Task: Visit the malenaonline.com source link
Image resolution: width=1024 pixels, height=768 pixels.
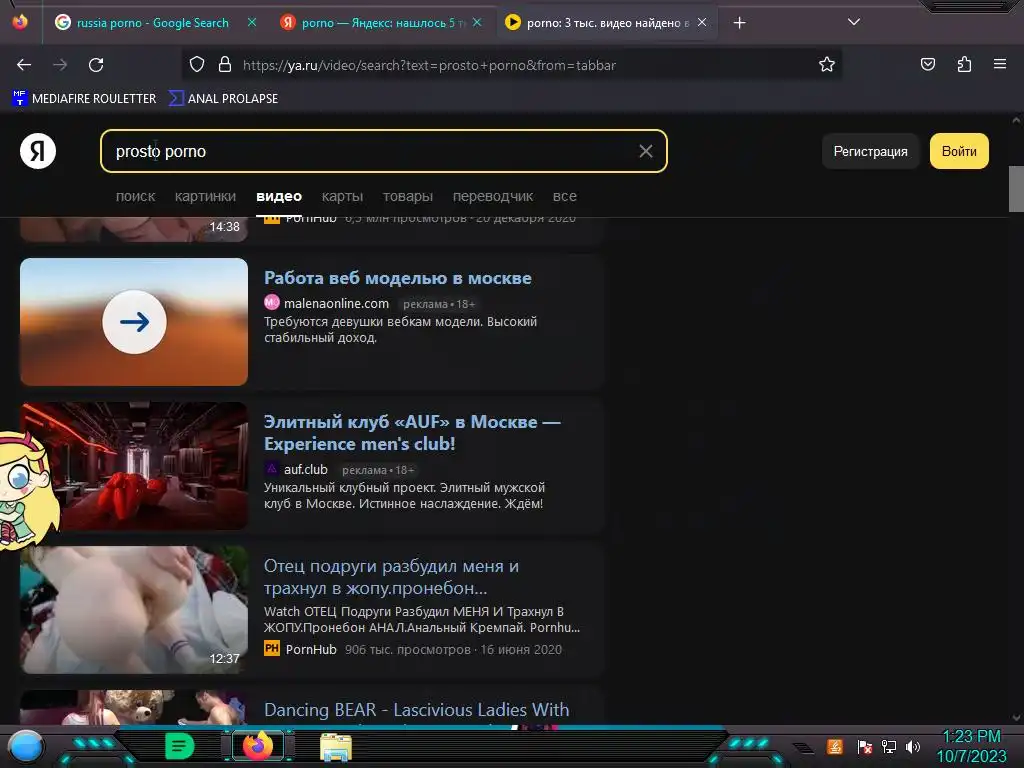Action: click(x=336, y=304)
